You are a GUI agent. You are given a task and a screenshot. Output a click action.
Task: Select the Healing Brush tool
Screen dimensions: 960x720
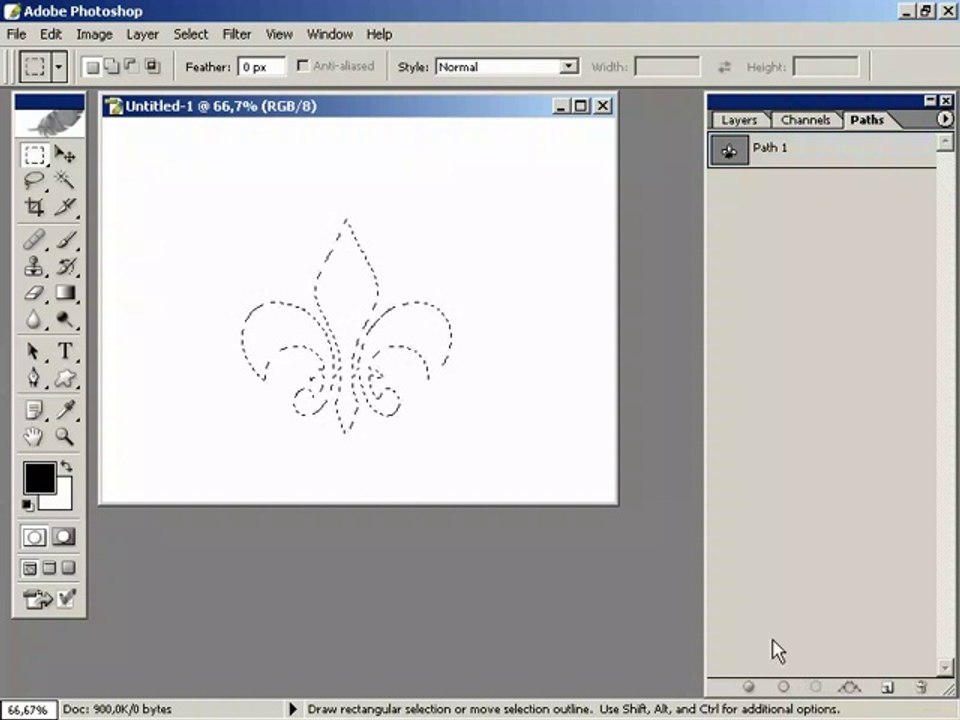click(34, 239)
